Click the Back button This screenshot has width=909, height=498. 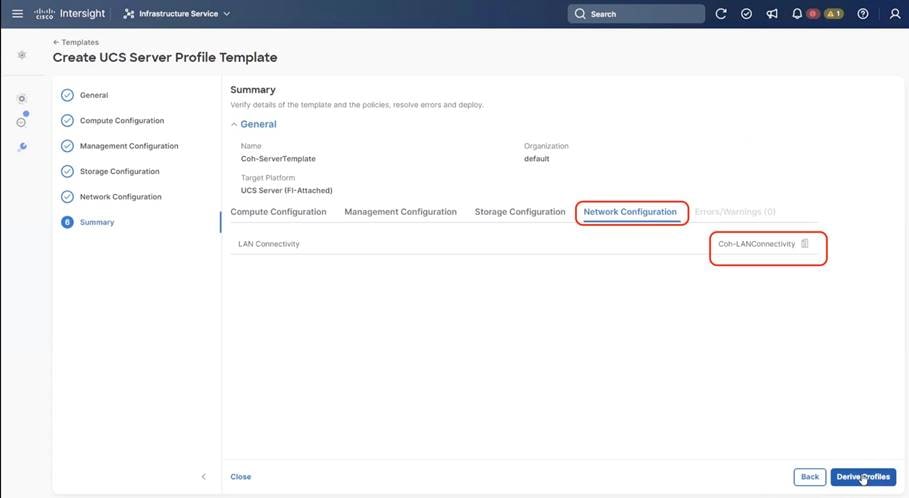point(810,477)
